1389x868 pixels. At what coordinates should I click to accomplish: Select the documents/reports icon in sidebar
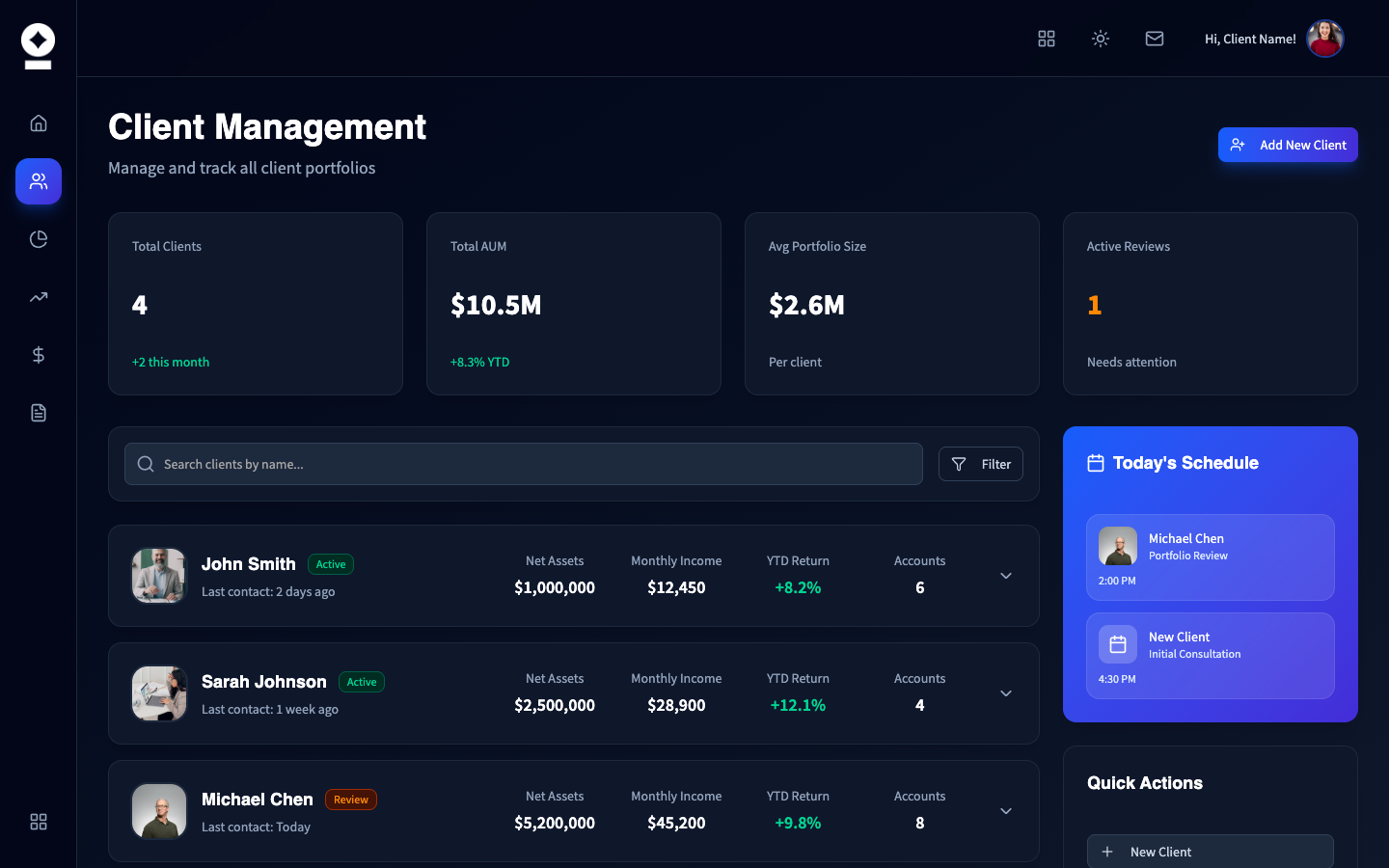coord(38,412)
